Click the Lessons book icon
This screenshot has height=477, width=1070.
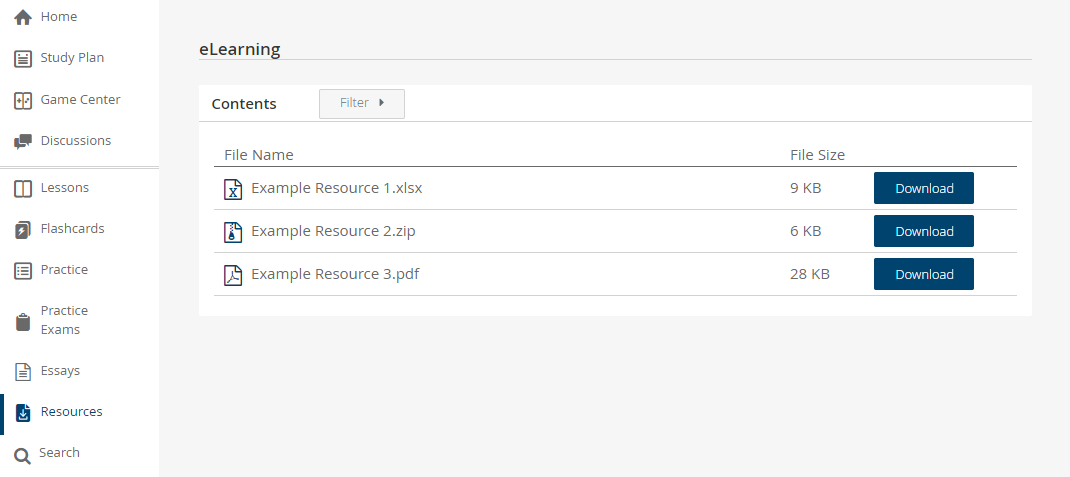coord(23,189)
